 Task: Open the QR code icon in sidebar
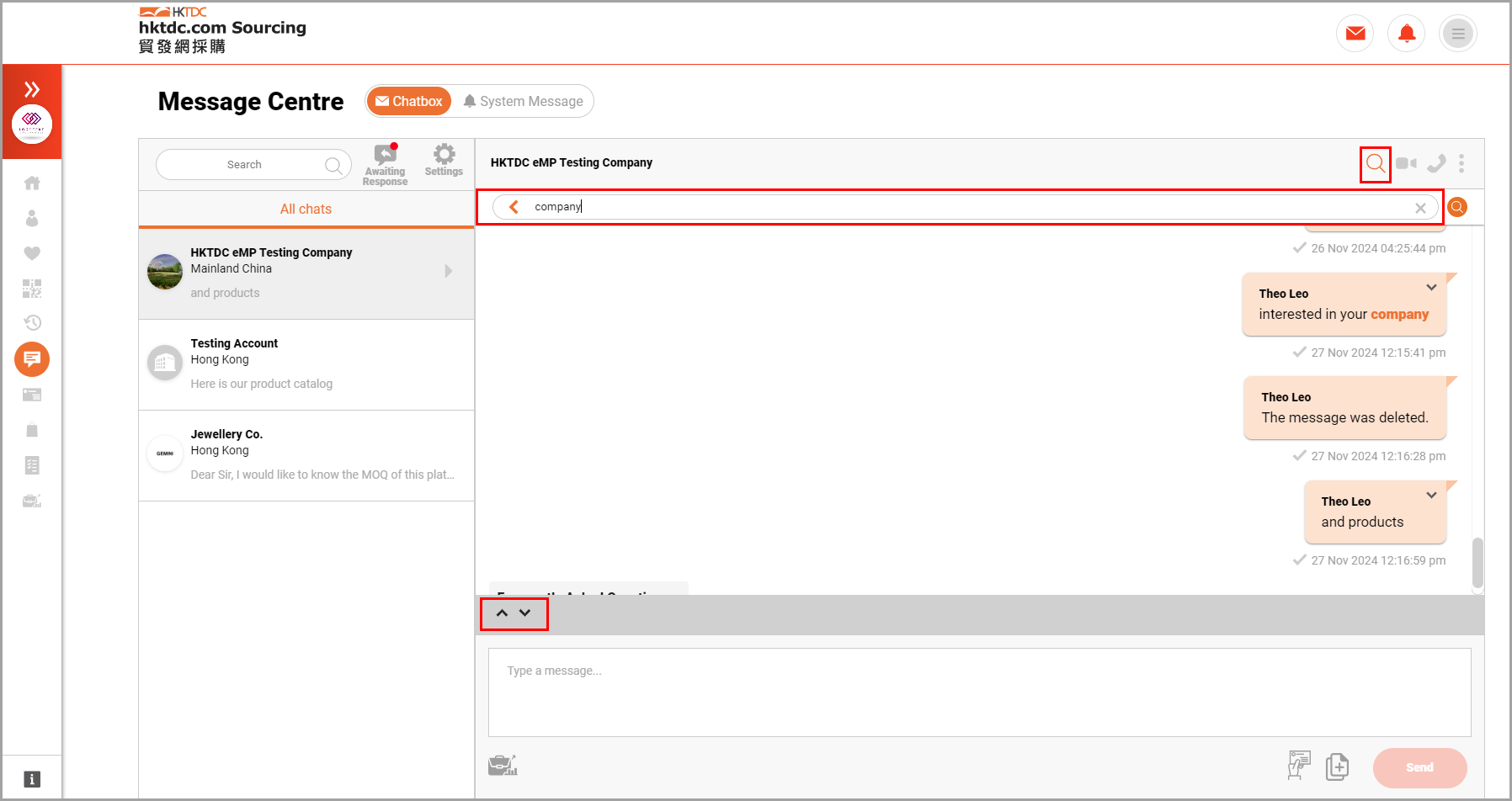32,289
